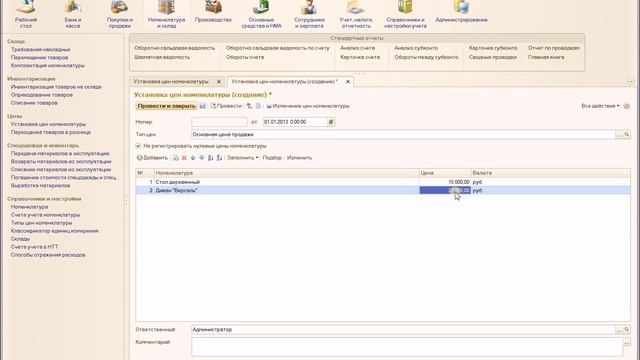Open the Производство section

(213, 12)
